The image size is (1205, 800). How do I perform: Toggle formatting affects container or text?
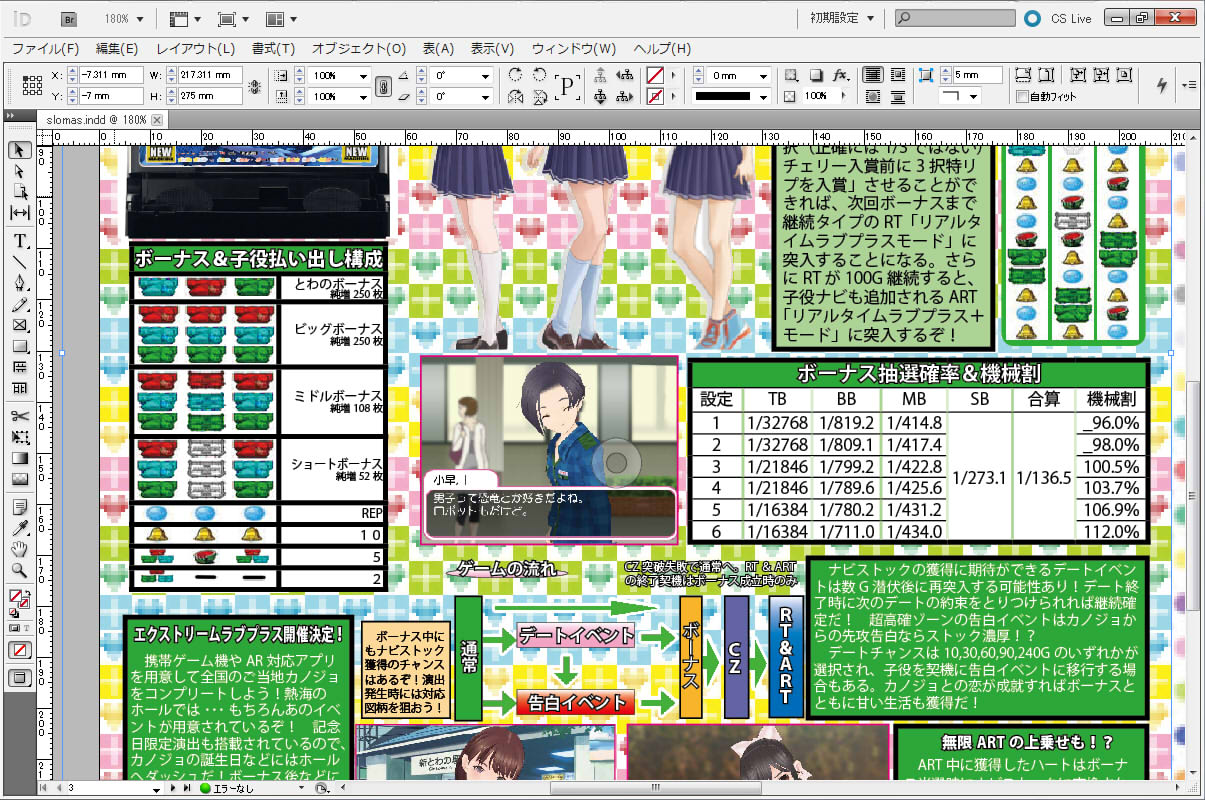click(19, 628)
